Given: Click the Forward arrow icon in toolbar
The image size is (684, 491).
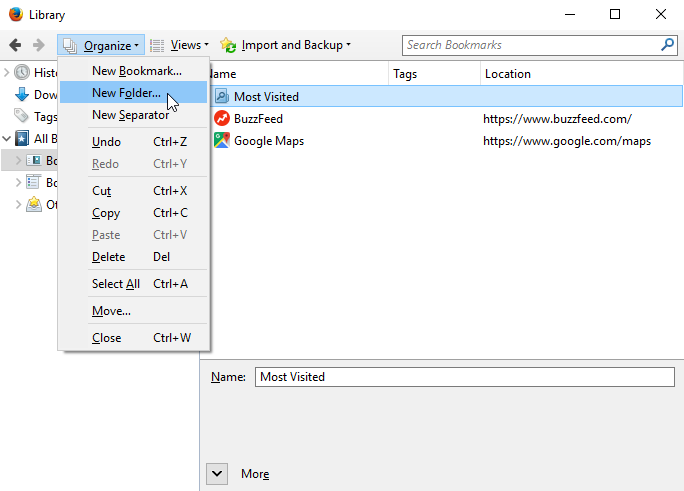Looking at the screenshot, I should [38, 45].
